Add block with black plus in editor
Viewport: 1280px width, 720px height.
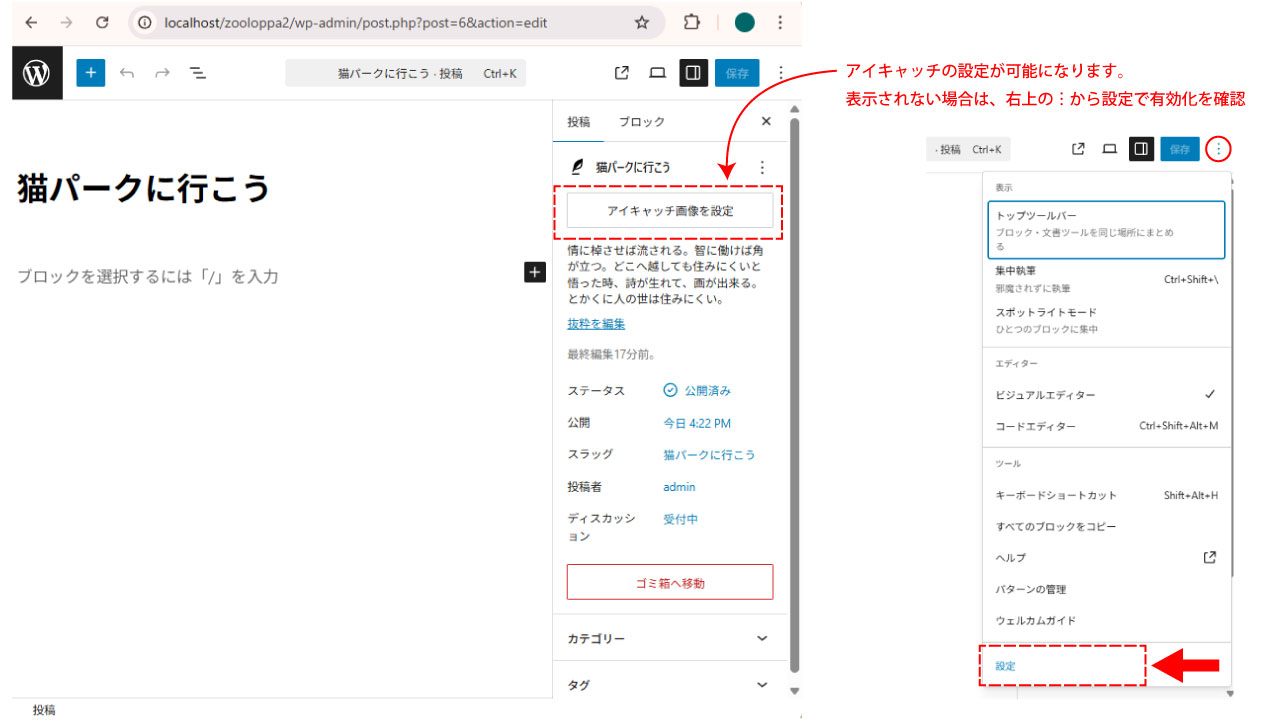click(x=535, y=272)
